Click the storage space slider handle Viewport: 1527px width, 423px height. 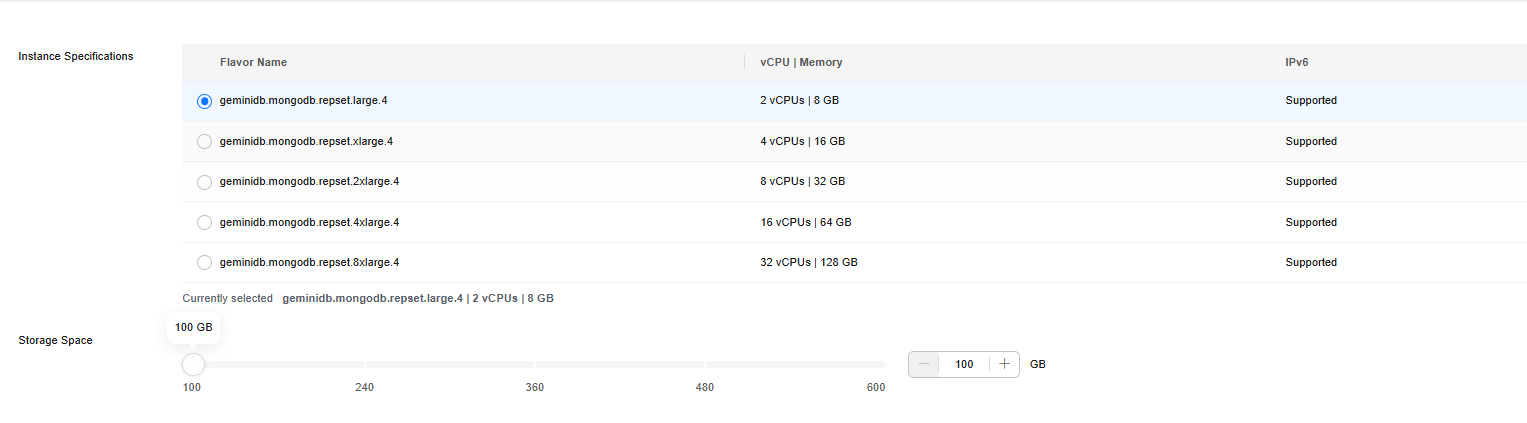click(193, 364)
